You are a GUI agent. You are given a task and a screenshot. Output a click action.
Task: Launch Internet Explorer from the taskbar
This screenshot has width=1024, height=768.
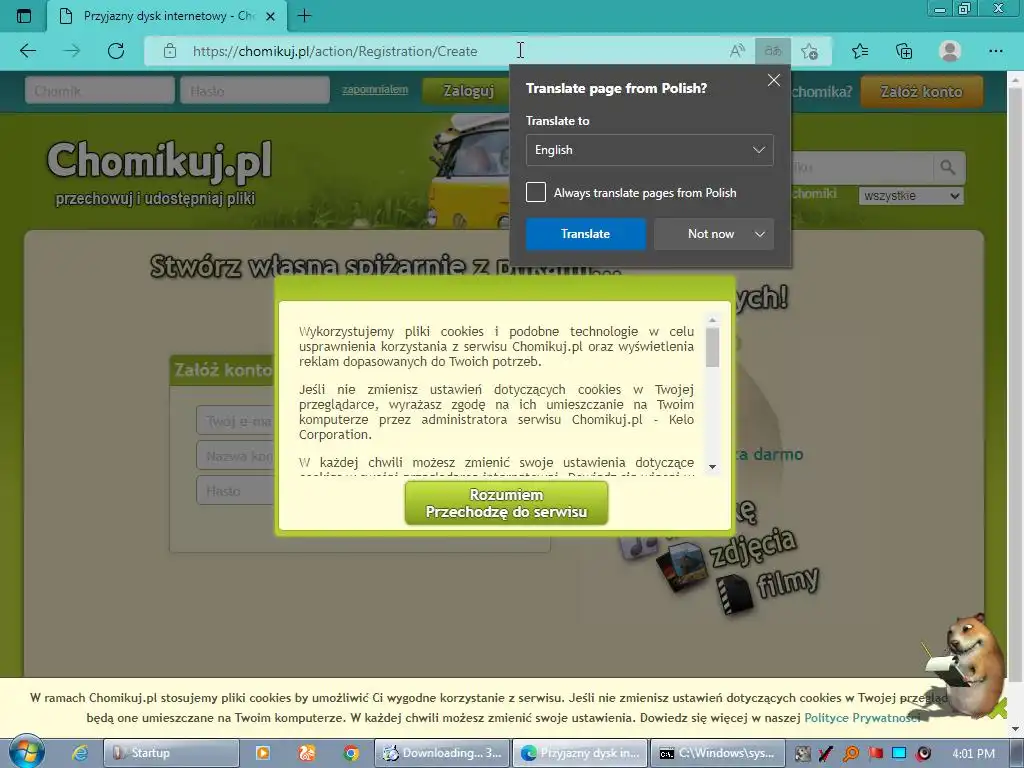pos(80,753)
